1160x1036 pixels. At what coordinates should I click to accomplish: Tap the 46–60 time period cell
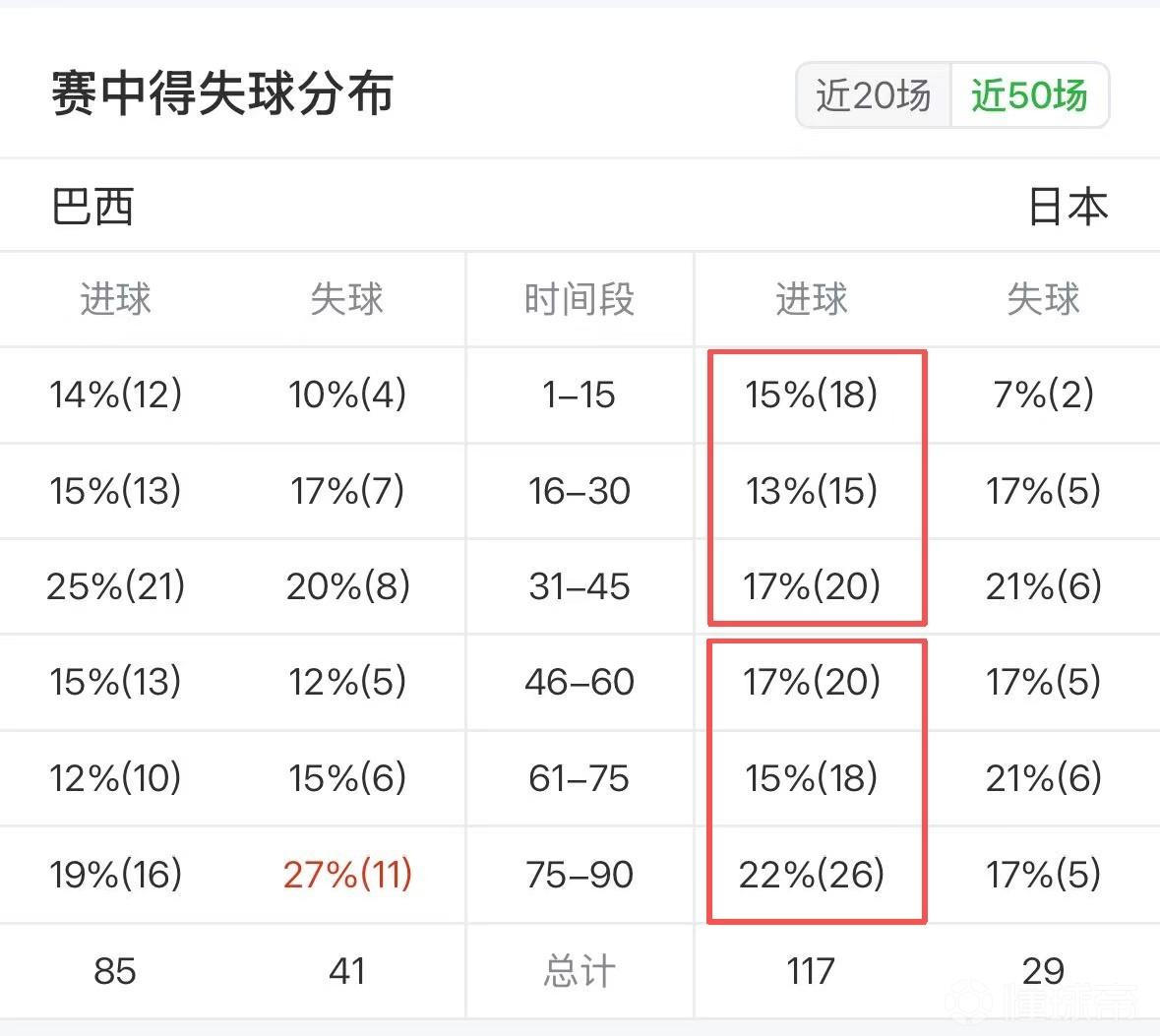point(580,682)
